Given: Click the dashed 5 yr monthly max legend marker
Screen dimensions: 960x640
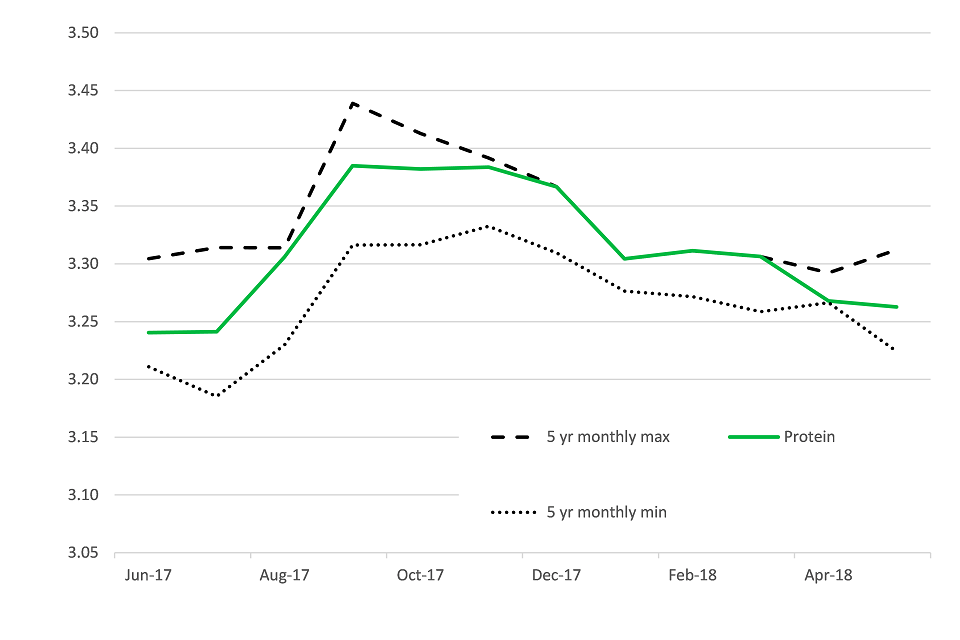Looking at the screenshot, I should click(514, 437).
